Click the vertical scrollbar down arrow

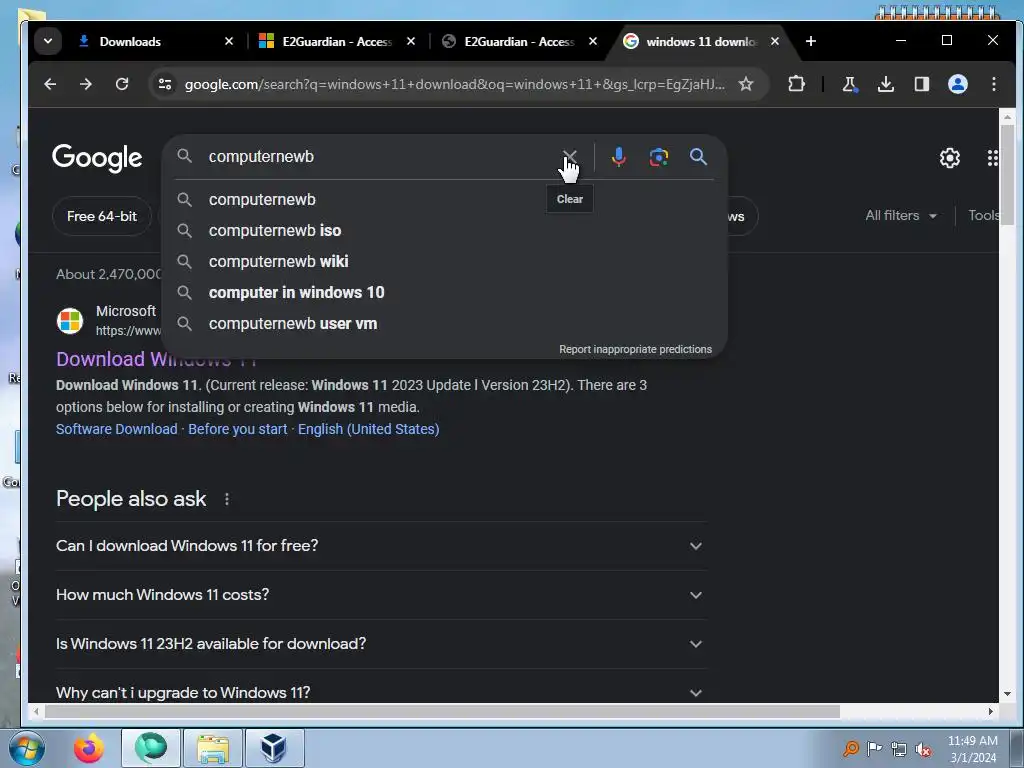pos(1007,694)
